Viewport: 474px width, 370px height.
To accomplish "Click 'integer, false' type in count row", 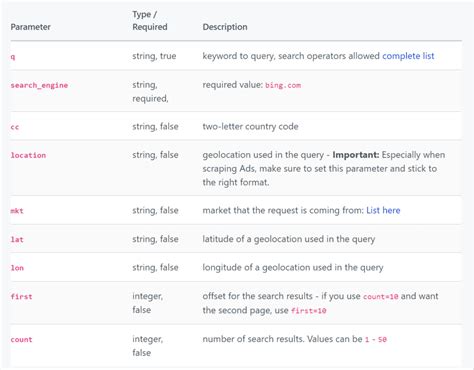I will 148,346.
